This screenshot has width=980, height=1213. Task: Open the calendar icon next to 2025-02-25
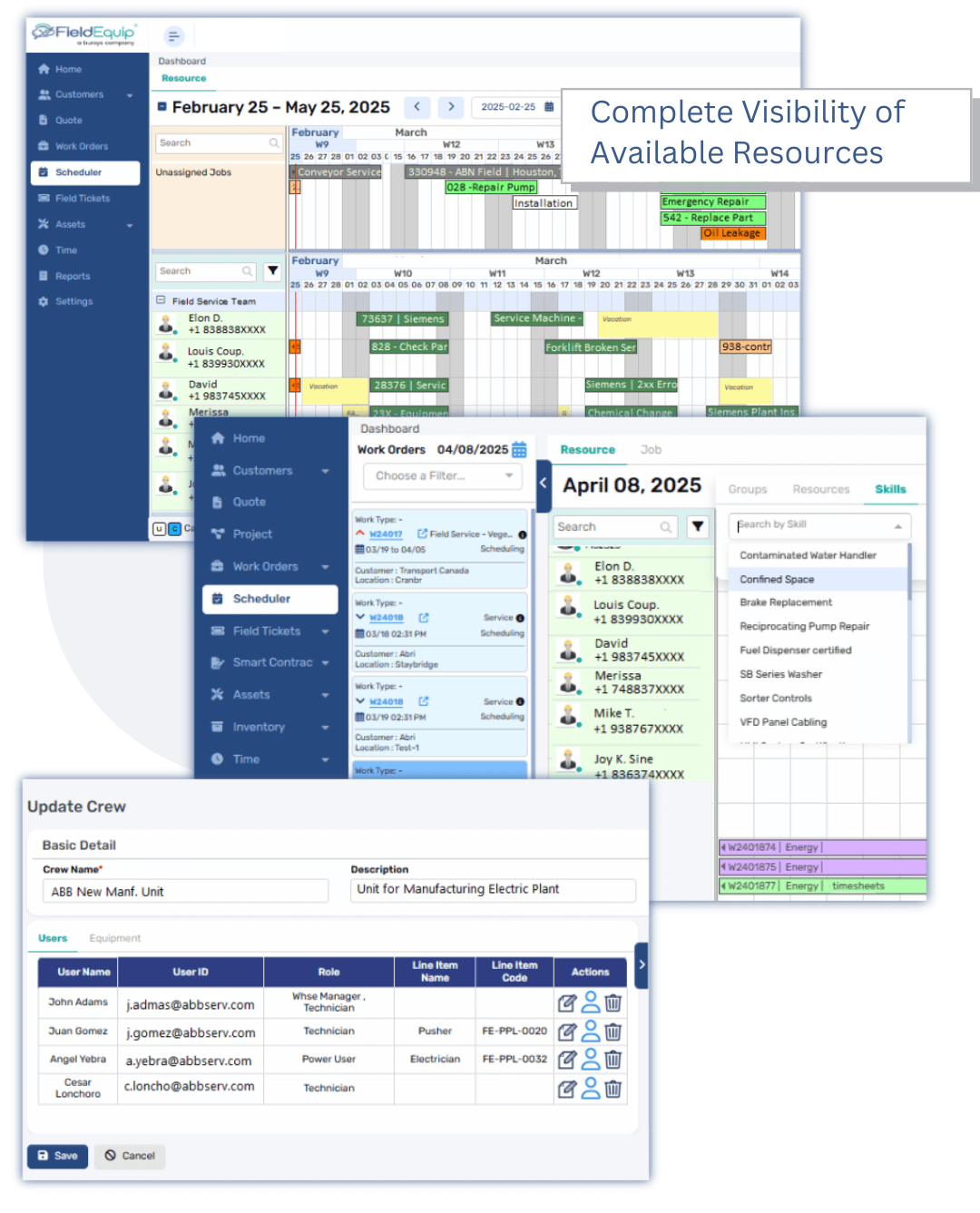click(x=549, y=107)
